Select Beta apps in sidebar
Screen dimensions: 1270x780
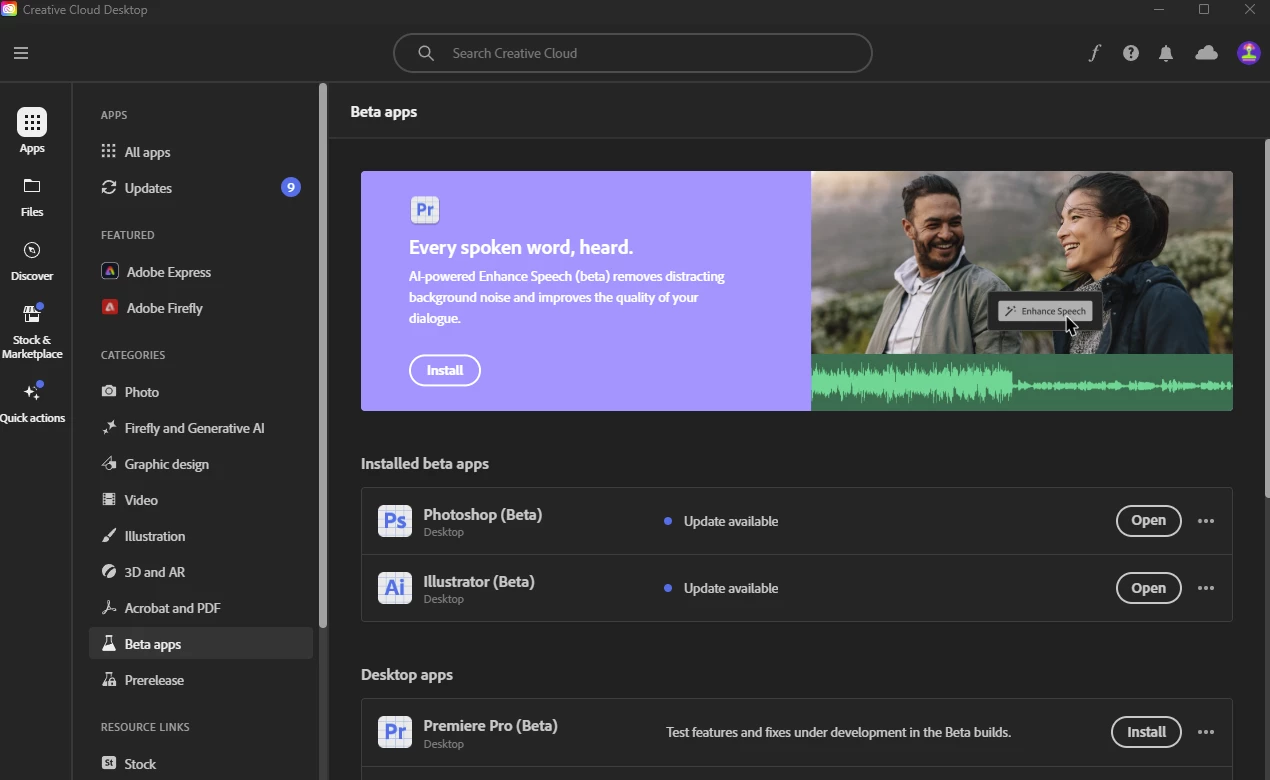(x=201, y=644)
